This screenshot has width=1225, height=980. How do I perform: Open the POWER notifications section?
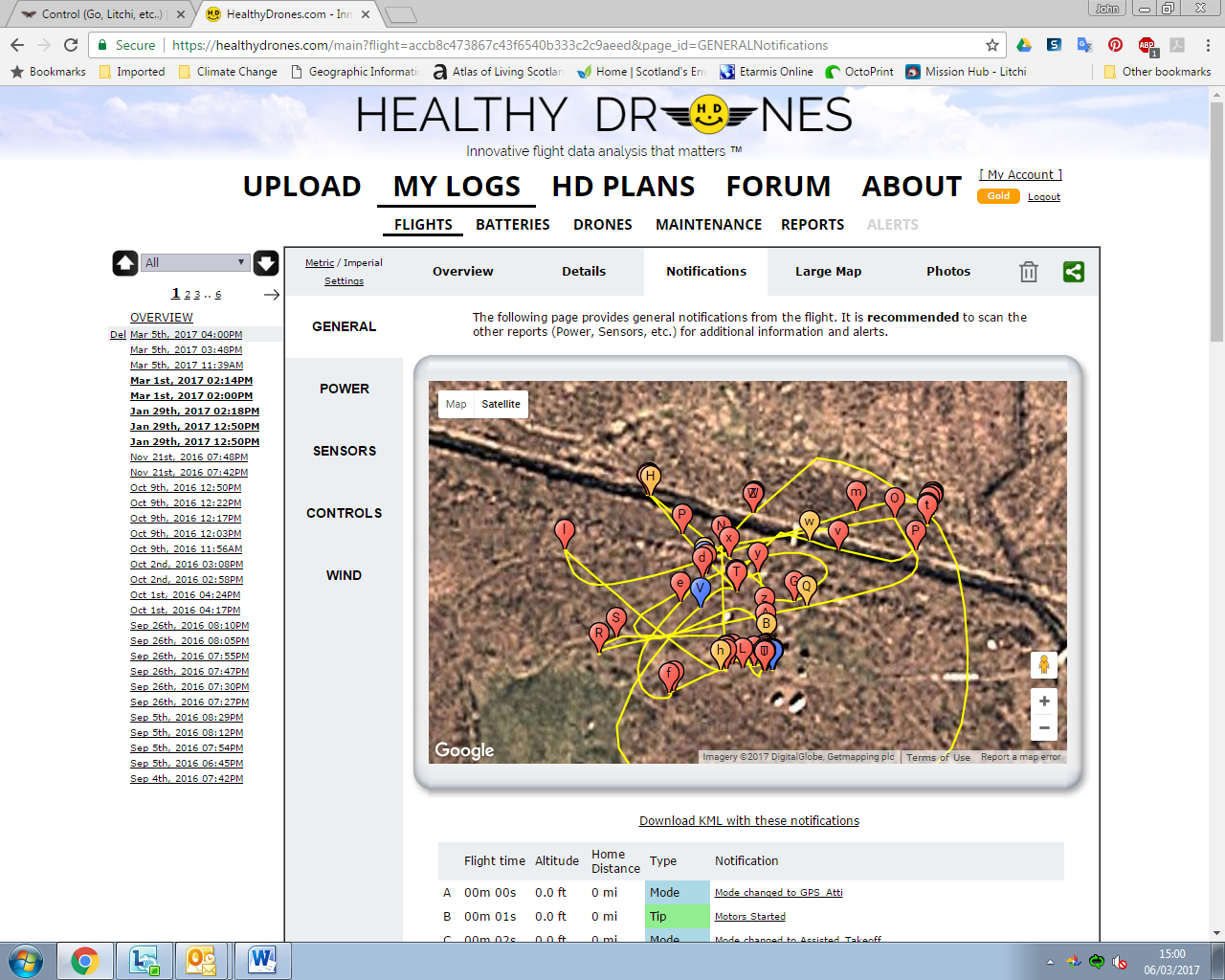(x=345, y=389)
